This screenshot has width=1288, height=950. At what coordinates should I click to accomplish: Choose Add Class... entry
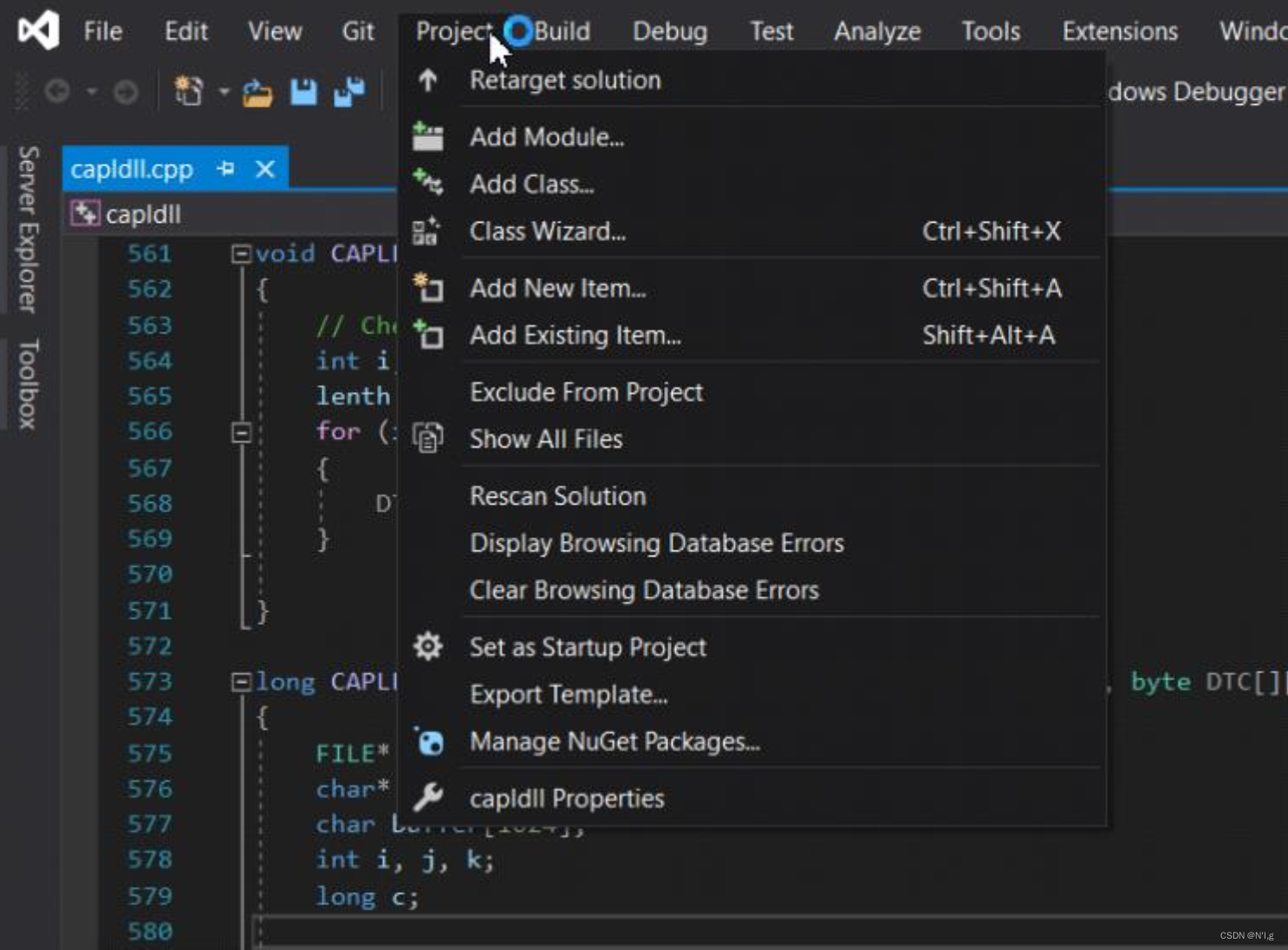pyautogui.click(x=751, y=184)
